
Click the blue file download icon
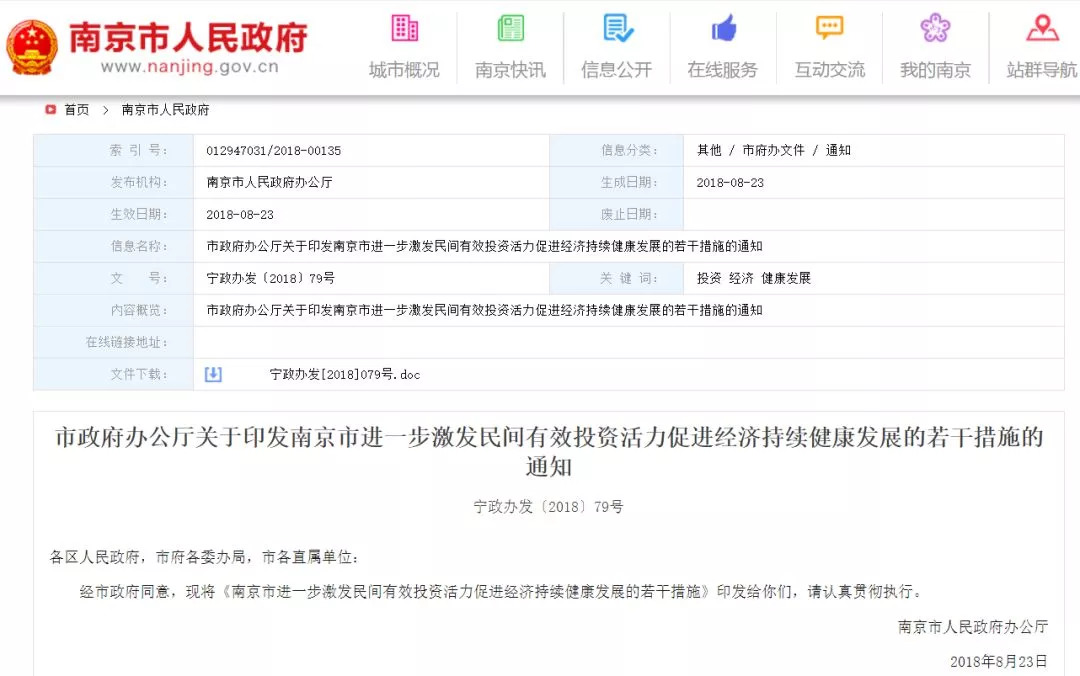pos(213,374)
